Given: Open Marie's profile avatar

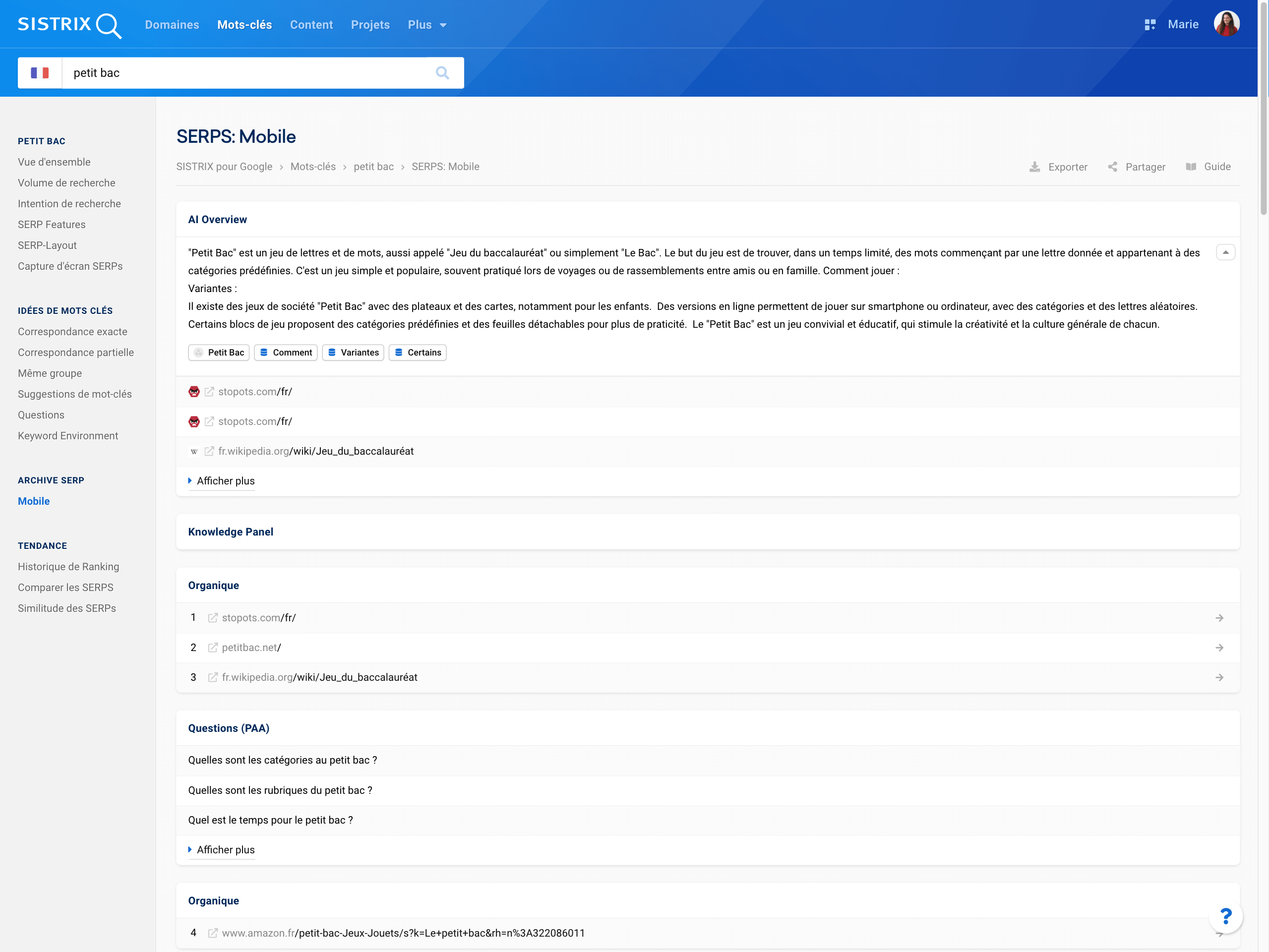Looking at the screenshot, I should pyautogui.click(x=1226, y=24).
